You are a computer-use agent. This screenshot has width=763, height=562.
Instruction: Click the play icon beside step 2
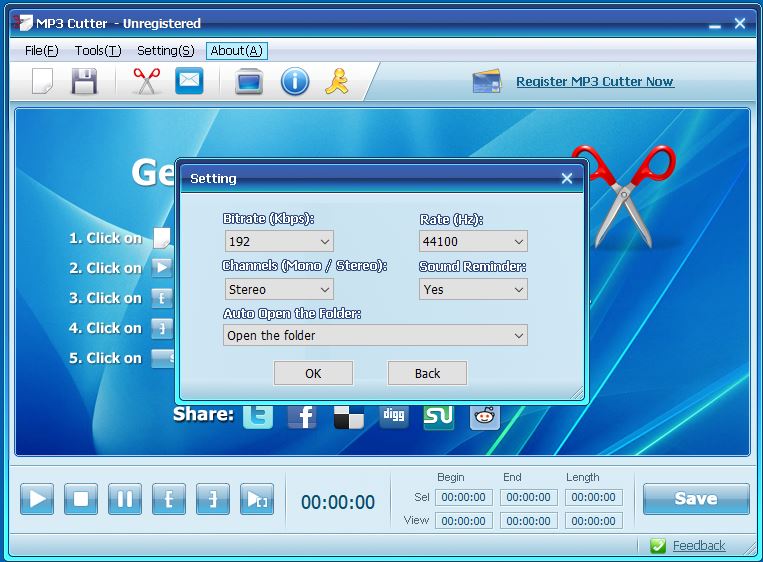pos(162,268)
